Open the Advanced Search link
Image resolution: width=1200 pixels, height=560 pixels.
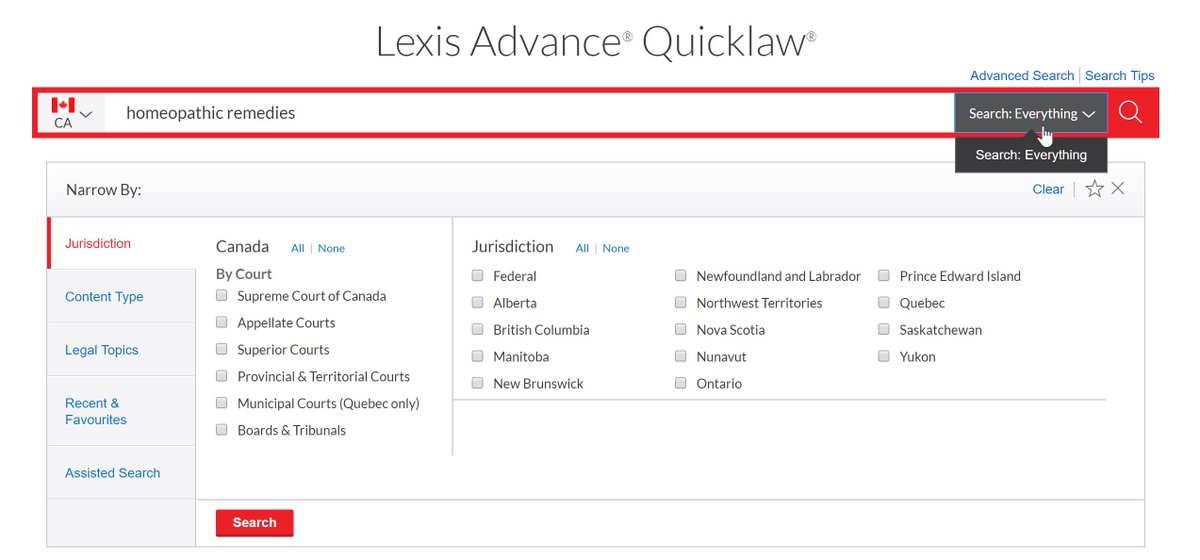coord(1022,76)
